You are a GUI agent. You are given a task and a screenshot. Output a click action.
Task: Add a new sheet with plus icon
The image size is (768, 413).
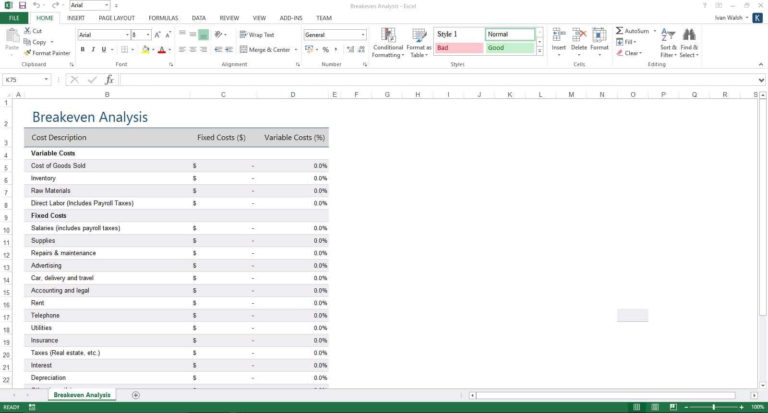coord(136,395)
